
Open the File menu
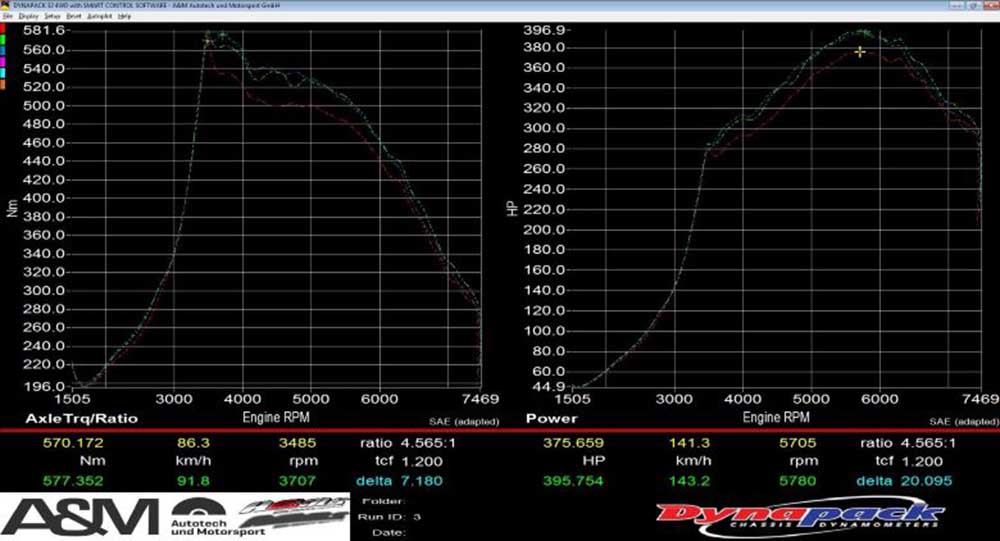[7, 17]
